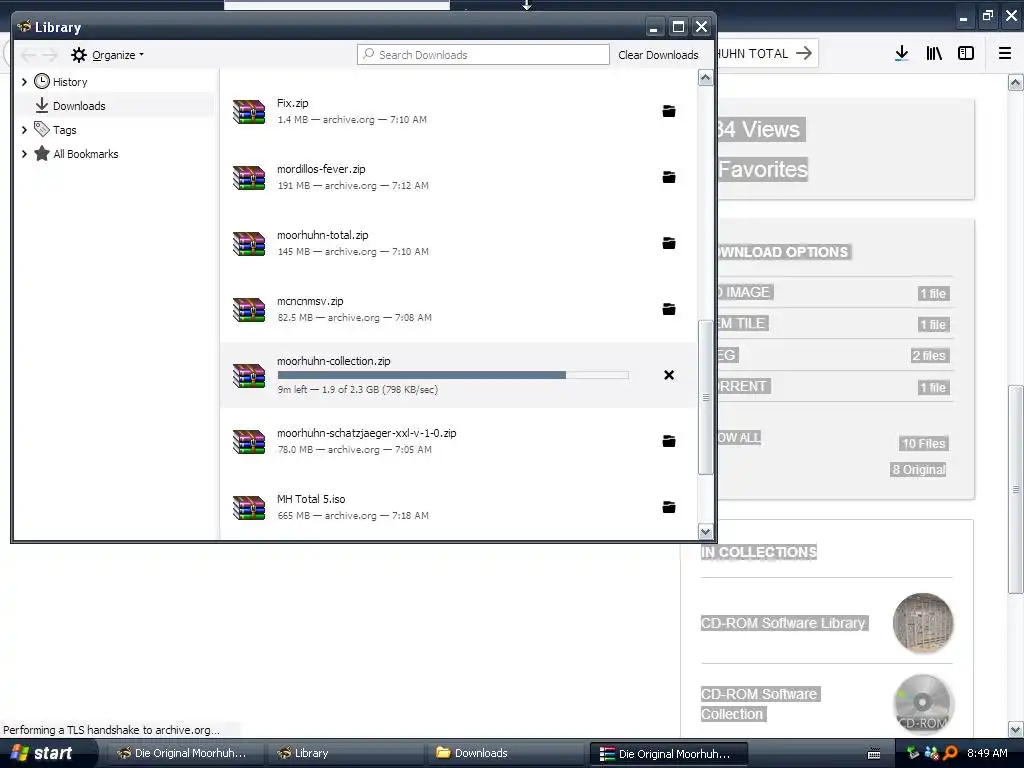Click 10 Files link on archive page

click(923, 443)
